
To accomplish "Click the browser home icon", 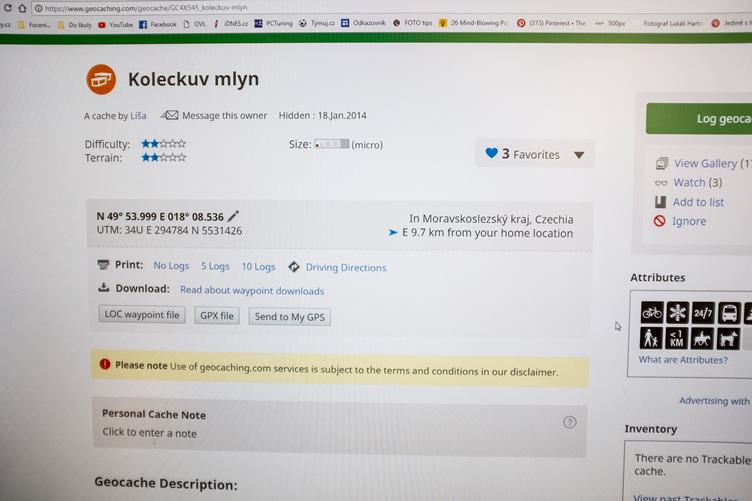I will click(x=22, y=8).
